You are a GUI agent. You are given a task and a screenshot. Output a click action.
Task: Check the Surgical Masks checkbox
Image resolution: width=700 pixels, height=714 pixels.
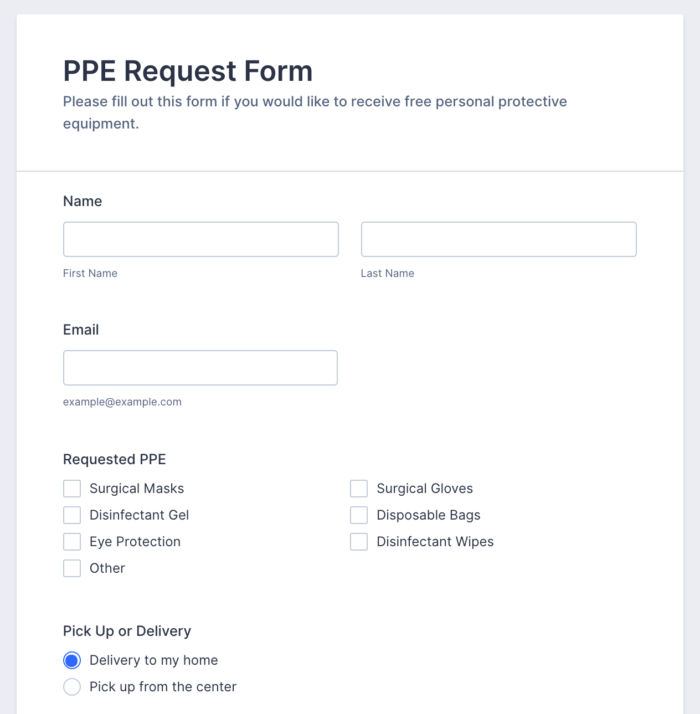coord(72,489)
